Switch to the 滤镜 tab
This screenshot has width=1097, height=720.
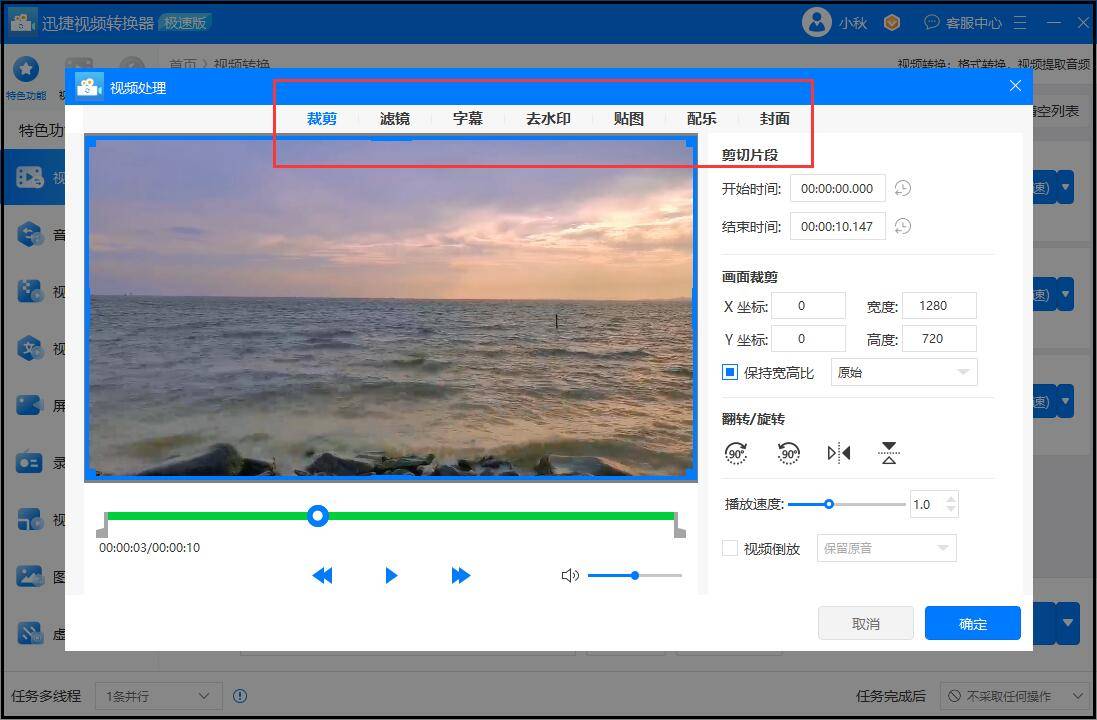pos(394,118)
